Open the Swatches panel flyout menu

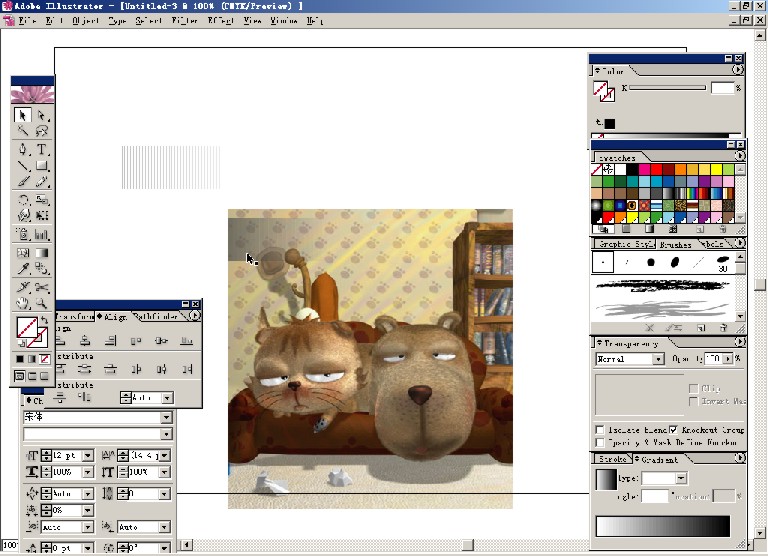point(740,156)
